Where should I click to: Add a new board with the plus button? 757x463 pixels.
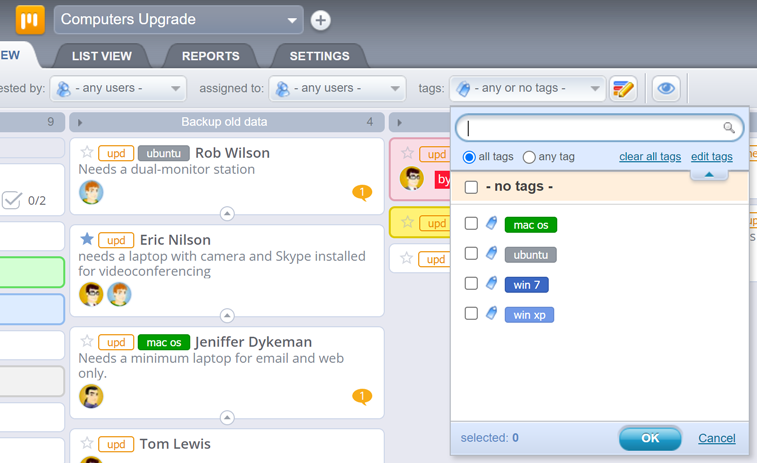pos(321,20)
